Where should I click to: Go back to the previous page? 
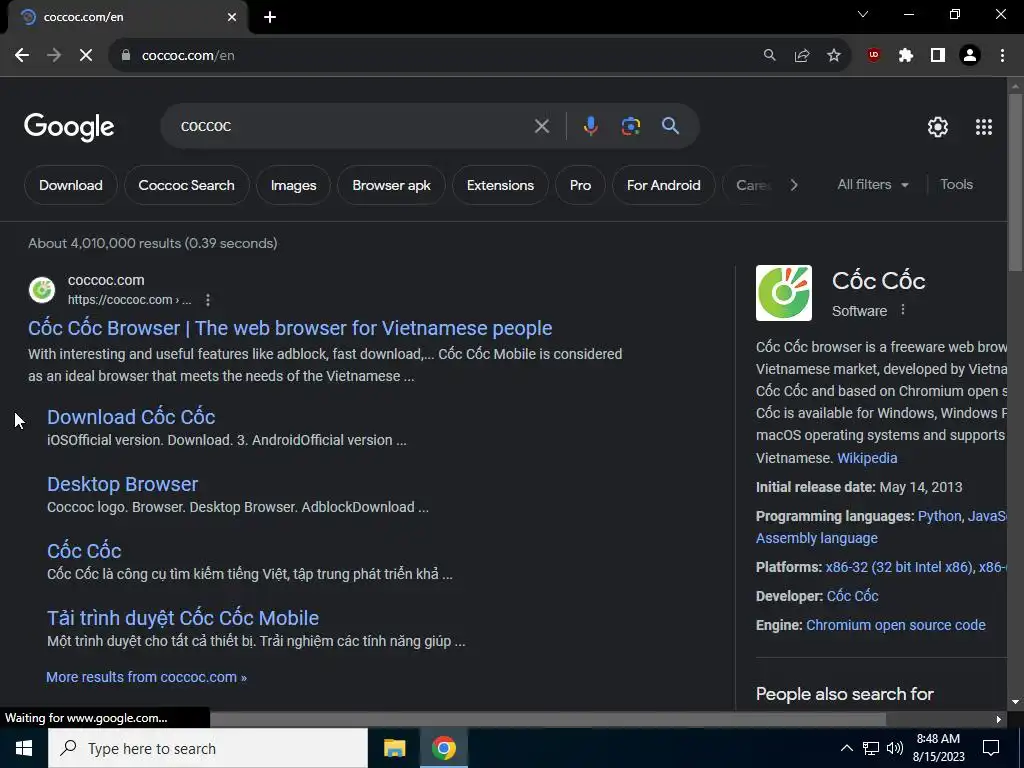[x=22, y=56]
